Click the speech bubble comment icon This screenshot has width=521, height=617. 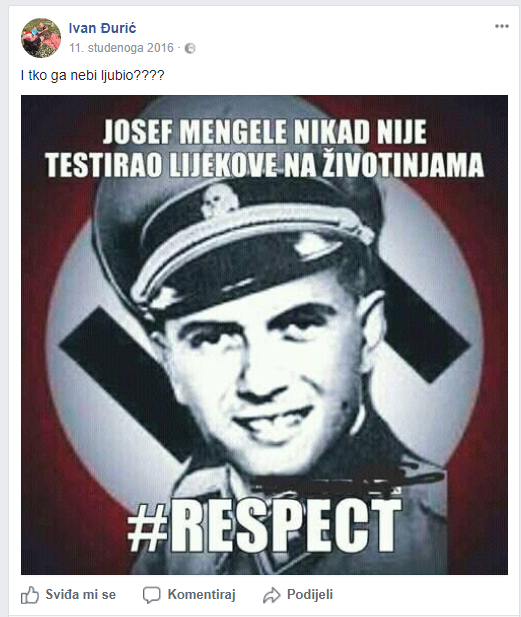click(151, 595)
